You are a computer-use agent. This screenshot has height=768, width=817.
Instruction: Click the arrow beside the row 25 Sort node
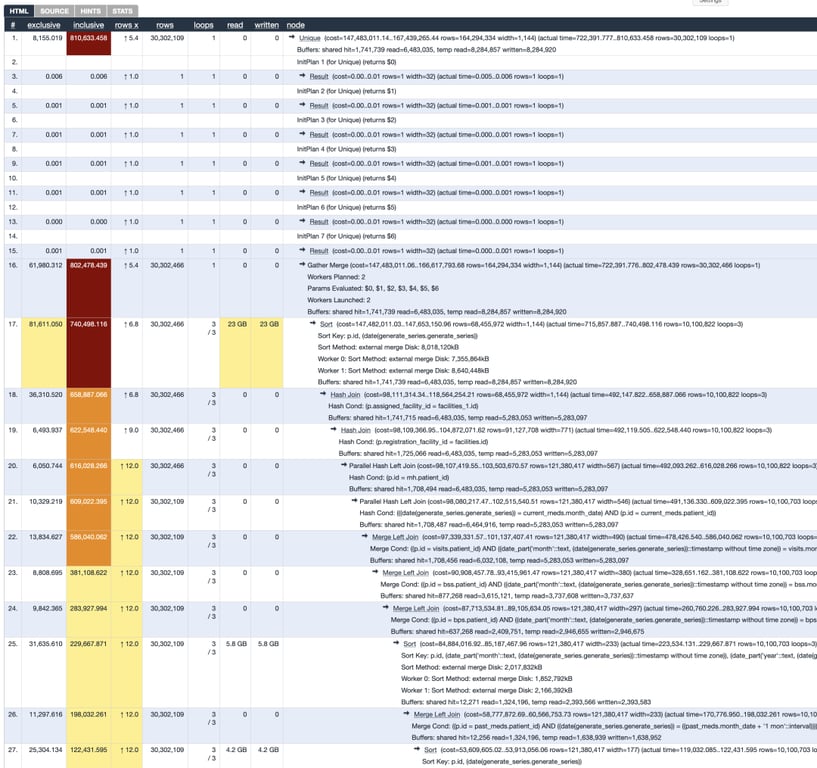[396, 643]
